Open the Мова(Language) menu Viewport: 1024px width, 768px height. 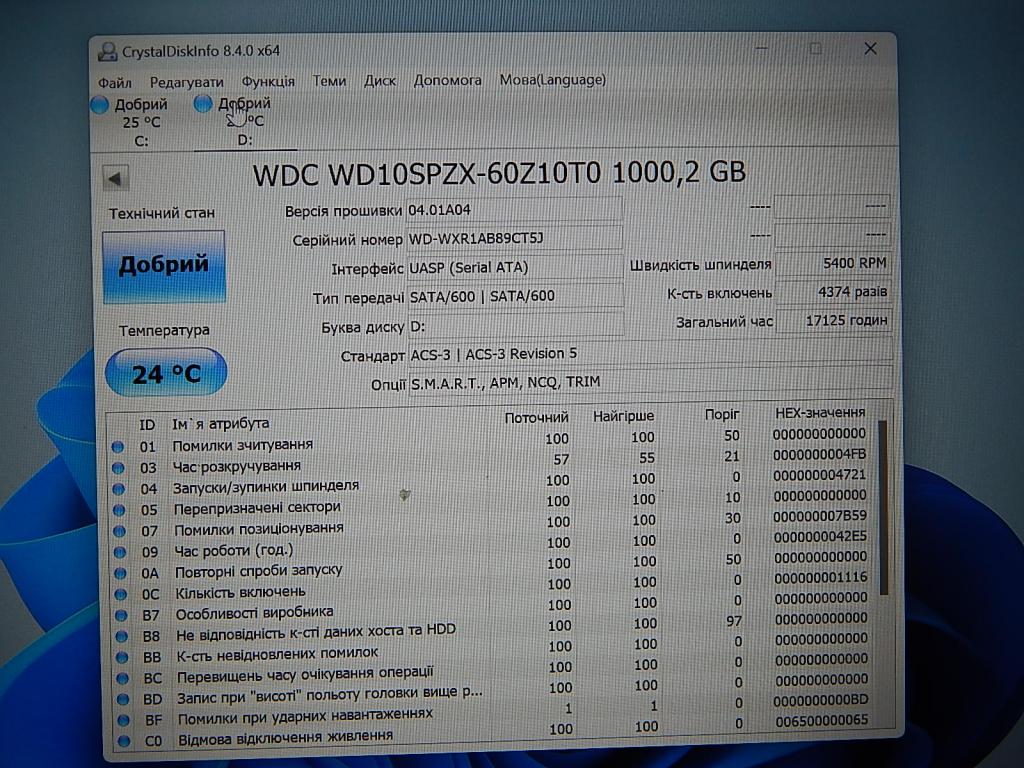[x=552, y=80]
